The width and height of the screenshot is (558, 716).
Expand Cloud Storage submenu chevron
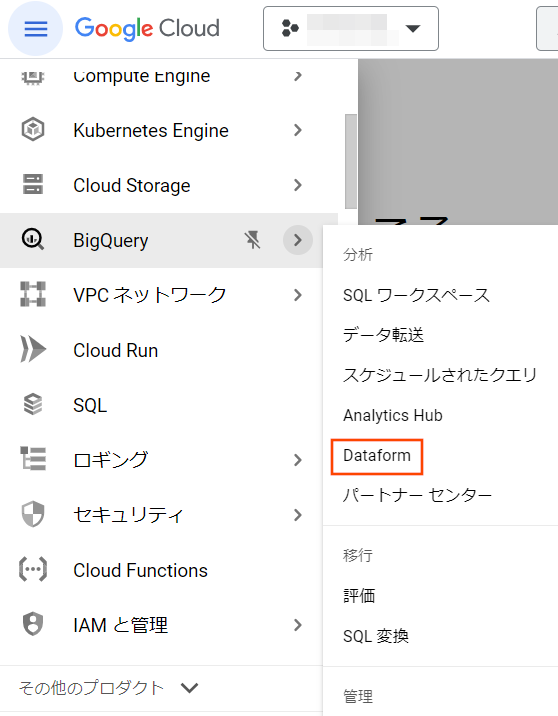(x=298, y=185)
